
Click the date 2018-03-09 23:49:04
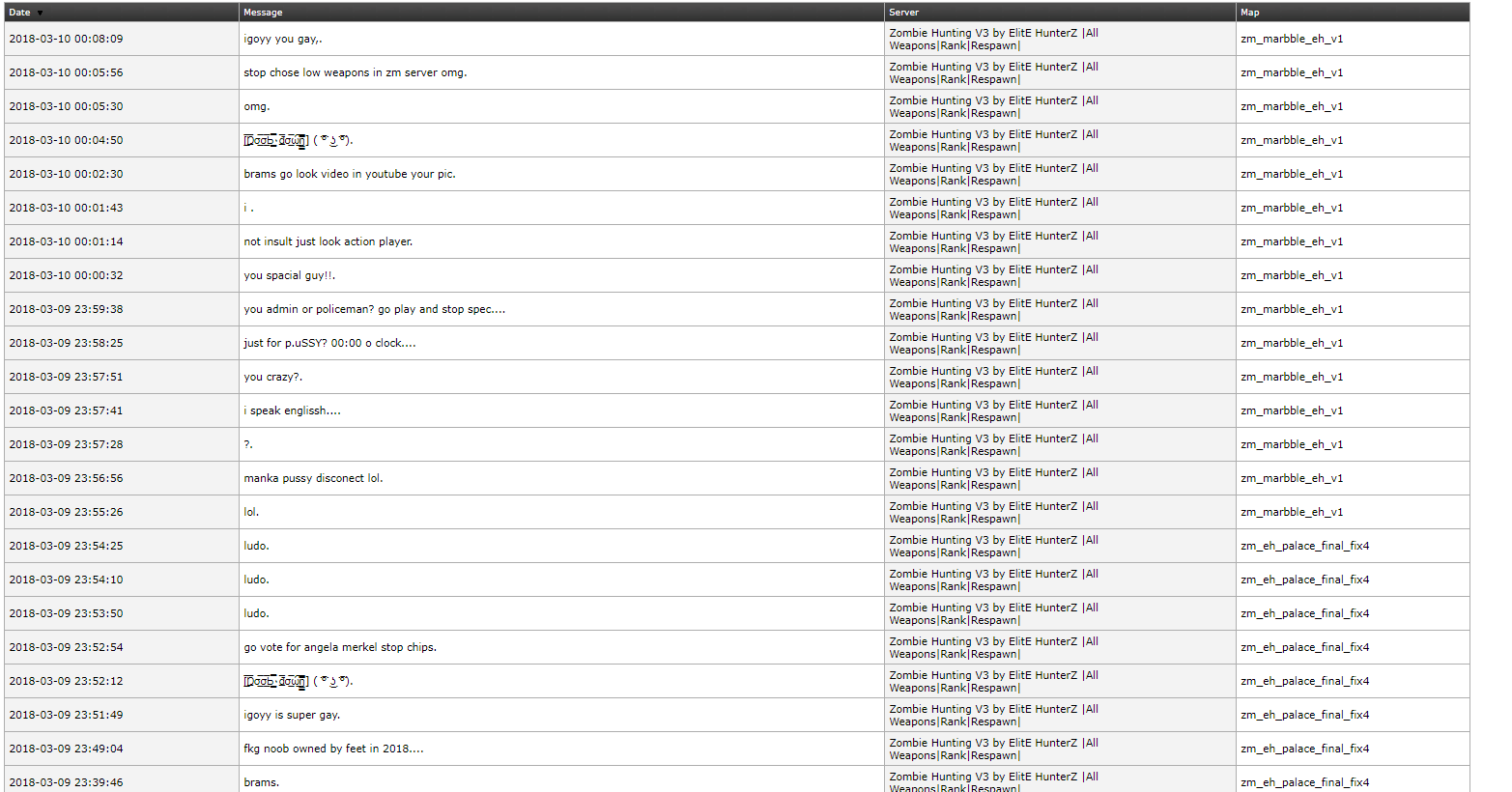pyautogui.click(x=67, y=749)
